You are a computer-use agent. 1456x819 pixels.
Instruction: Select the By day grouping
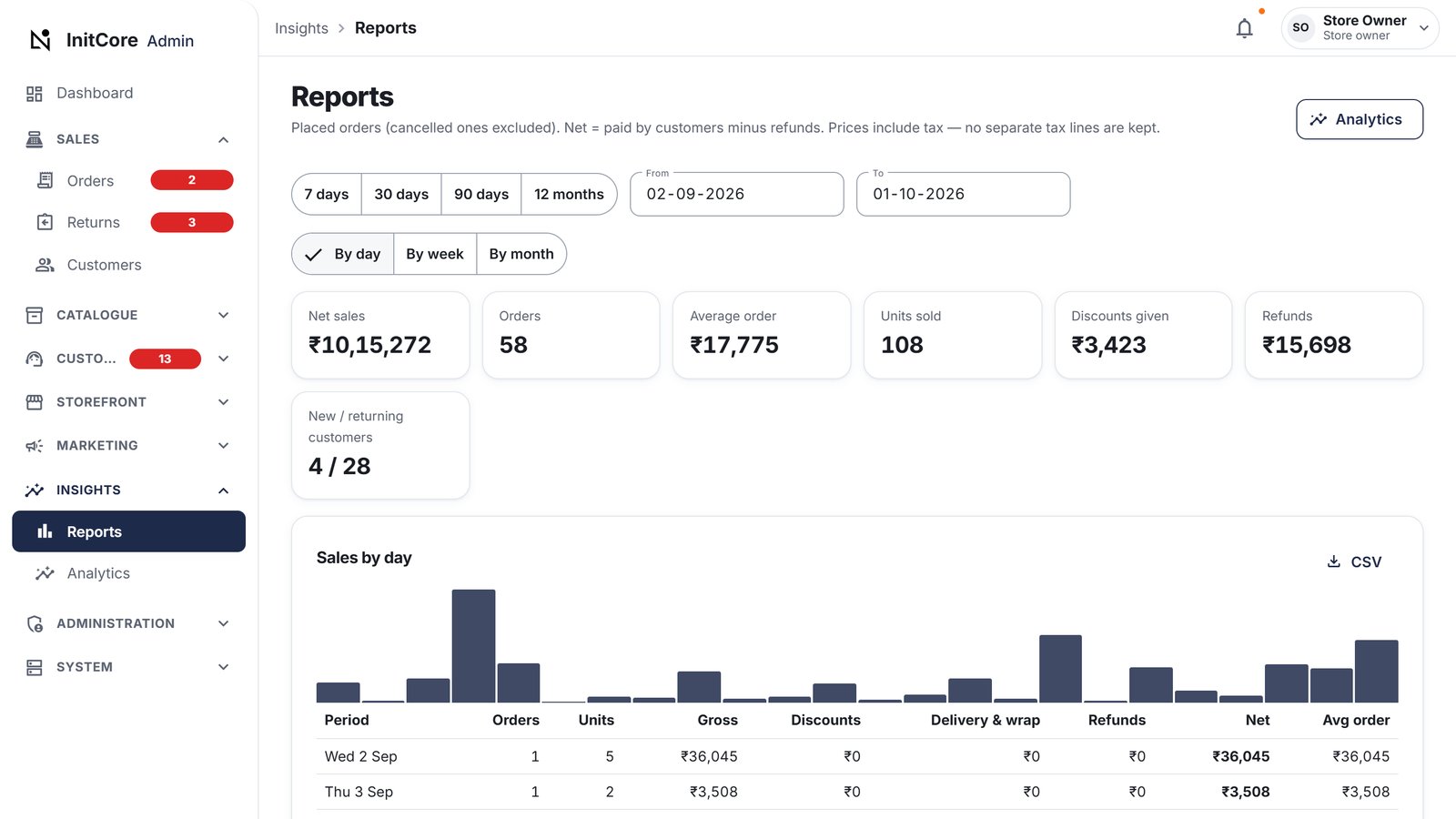pos(343,254)
